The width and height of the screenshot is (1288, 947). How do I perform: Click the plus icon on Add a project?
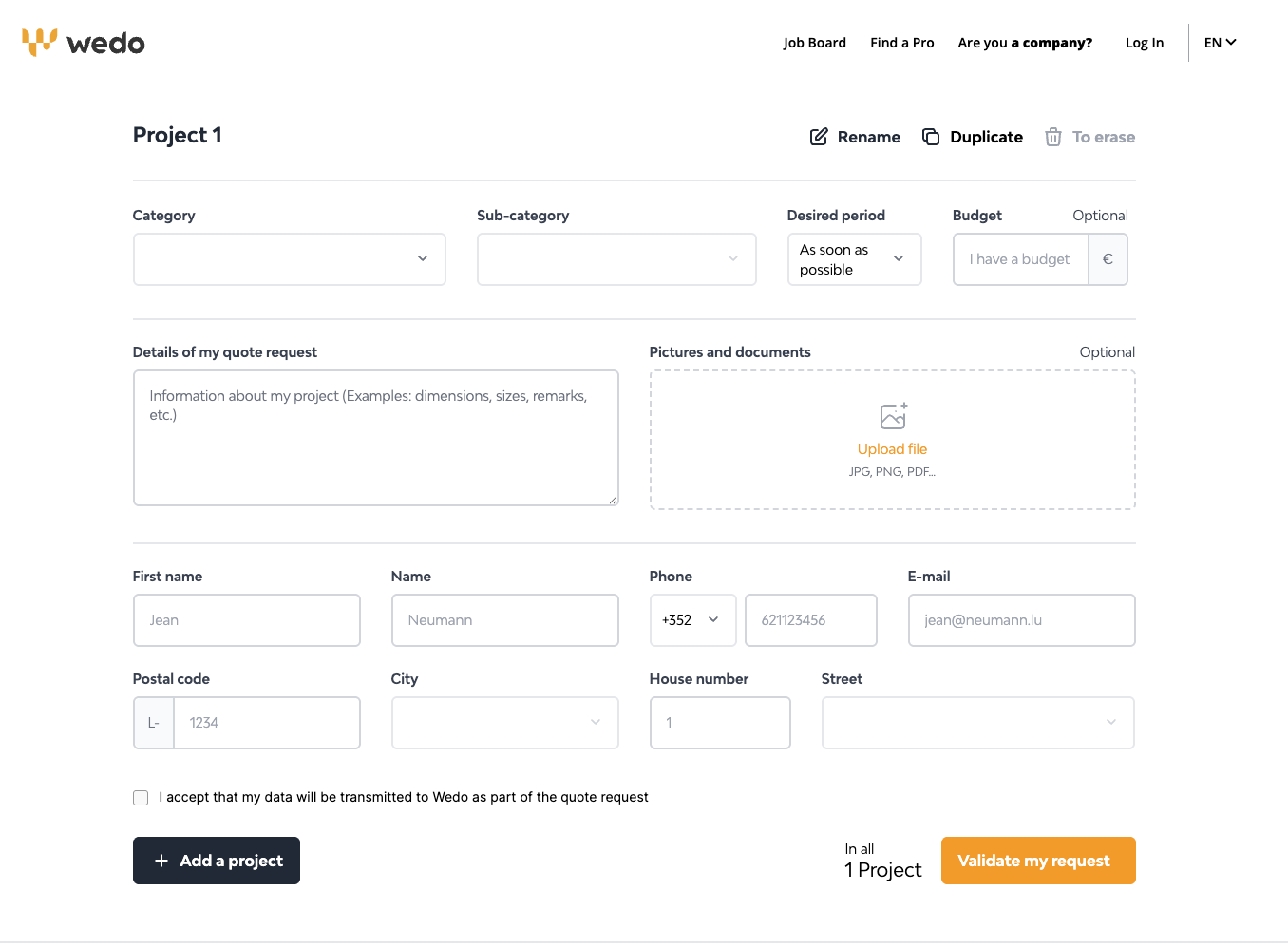coord(161,861)
